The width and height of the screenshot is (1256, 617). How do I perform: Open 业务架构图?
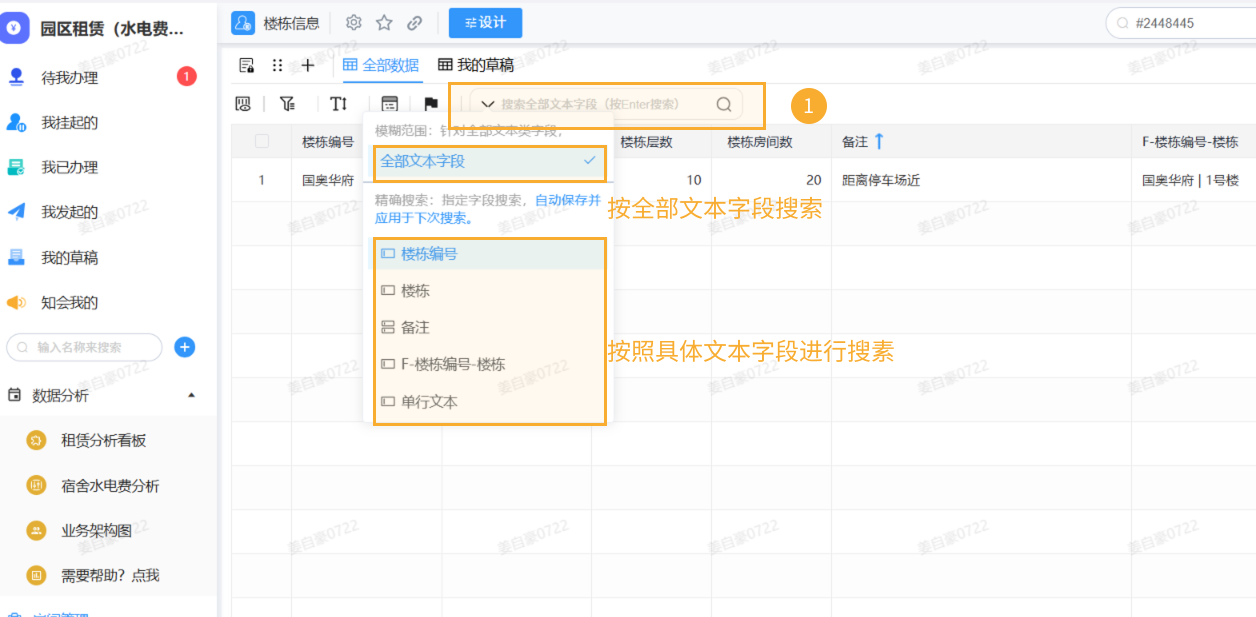pyautogui.click(x=96, y=531)
